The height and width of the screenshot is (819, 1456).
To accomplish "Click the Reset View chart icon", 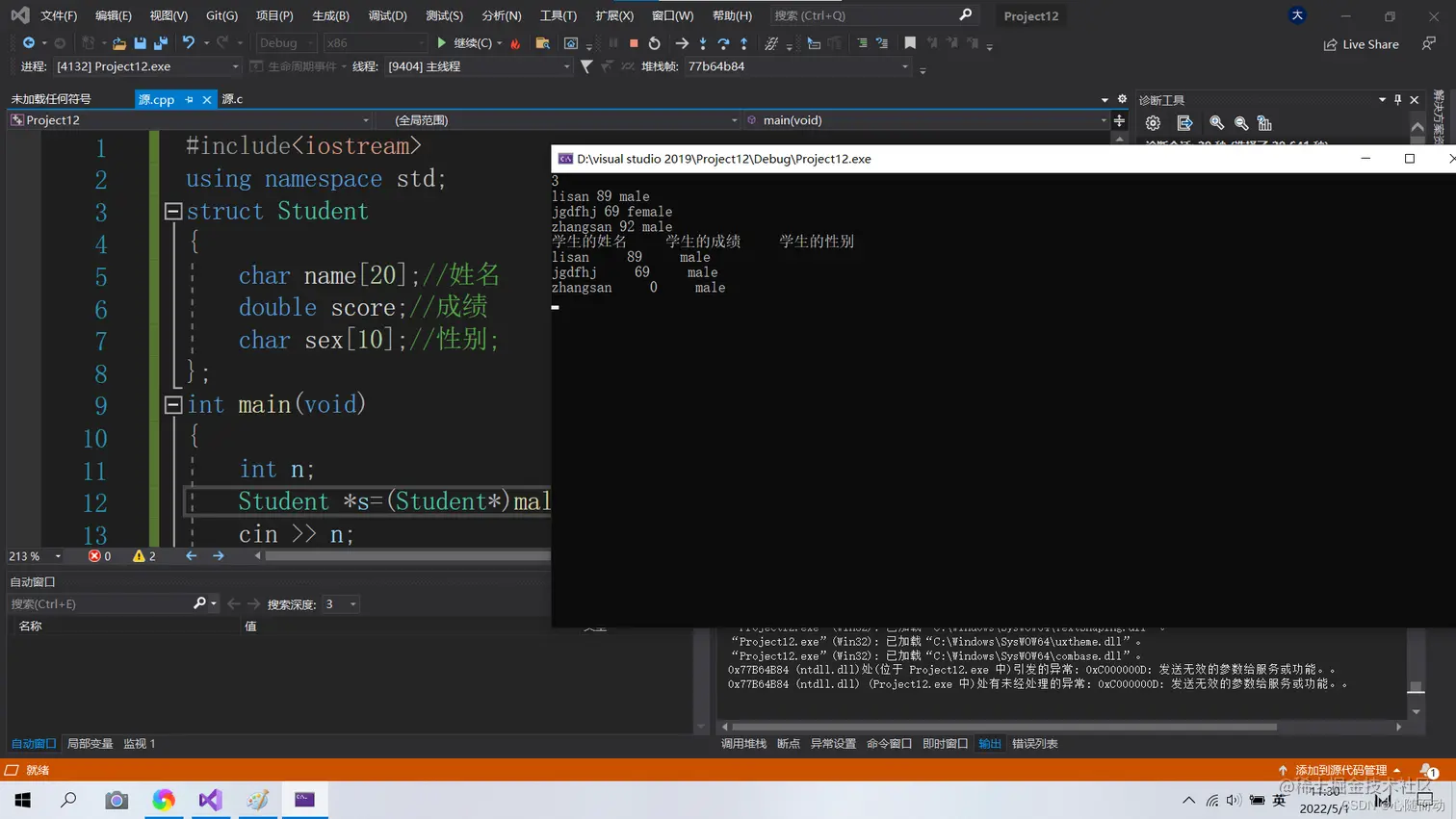I will (1265, 123).
